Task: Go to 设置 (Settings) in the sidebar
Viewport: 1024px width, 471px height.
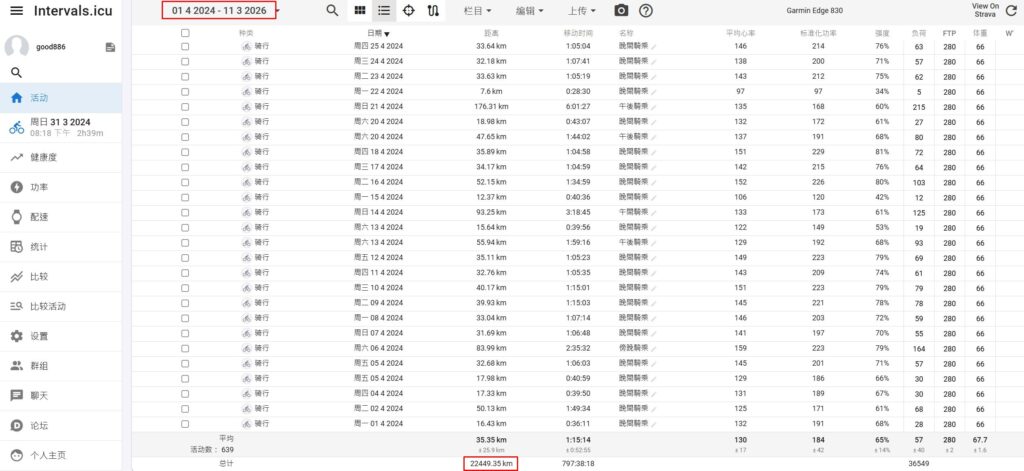Action: [x=39, y=336]
